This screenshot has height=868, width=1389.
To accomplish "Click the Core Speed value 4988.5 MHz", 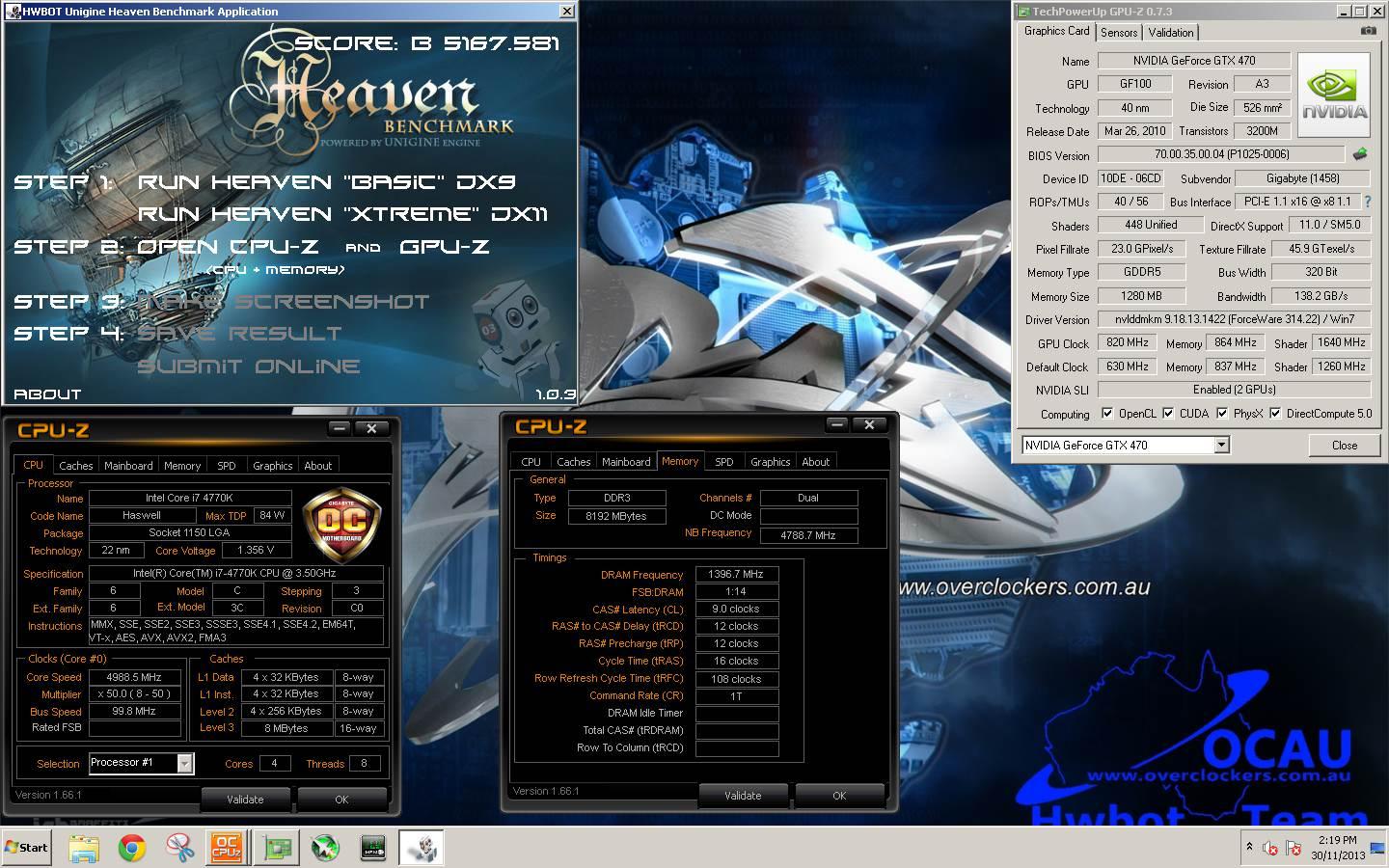I will pyautogui.click(x=135, y=677).
